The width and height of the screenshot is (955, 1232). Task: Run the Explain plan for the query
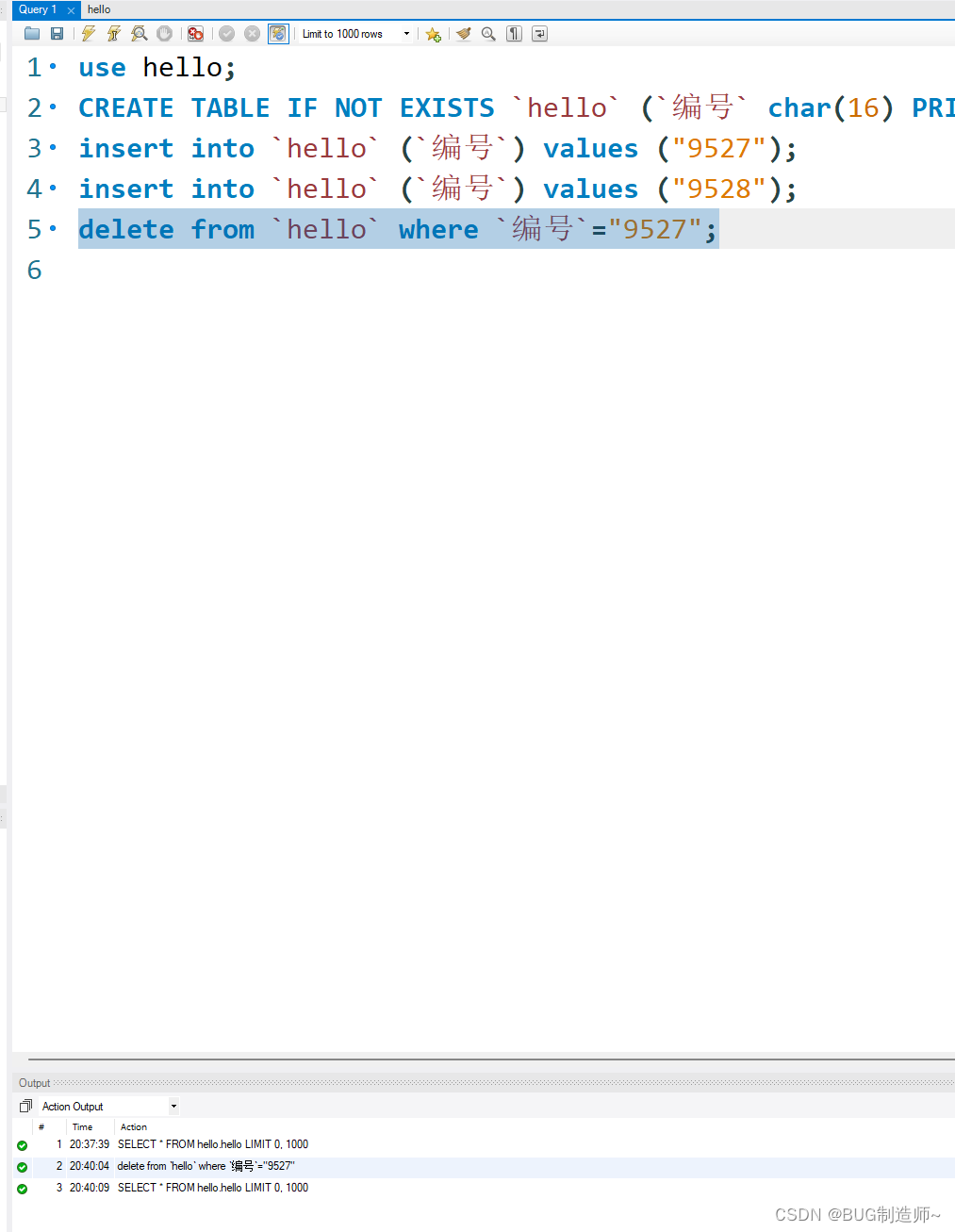[139, 33]
